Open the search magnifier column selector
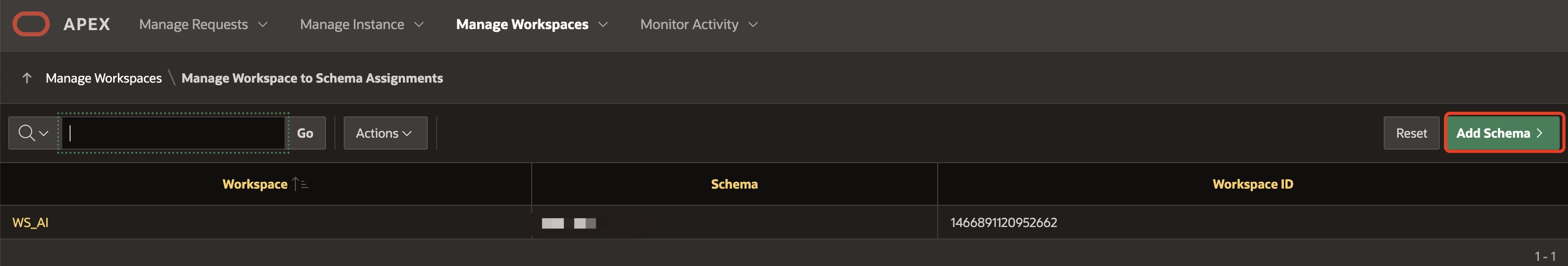Image resolution: width=1568 pixels, height=266 pixels. click(33, 132)
